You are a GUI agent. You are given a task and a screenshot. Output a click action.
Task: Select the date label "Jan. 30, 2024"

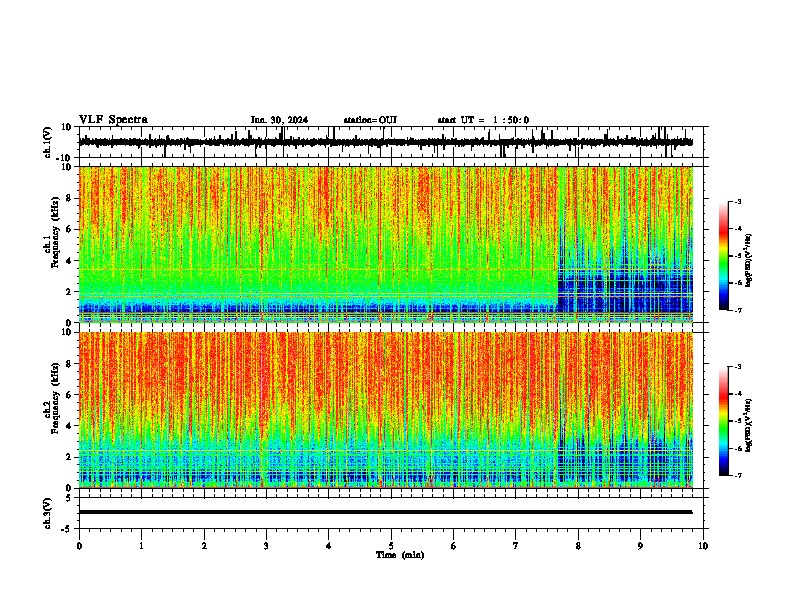[279, 120]
